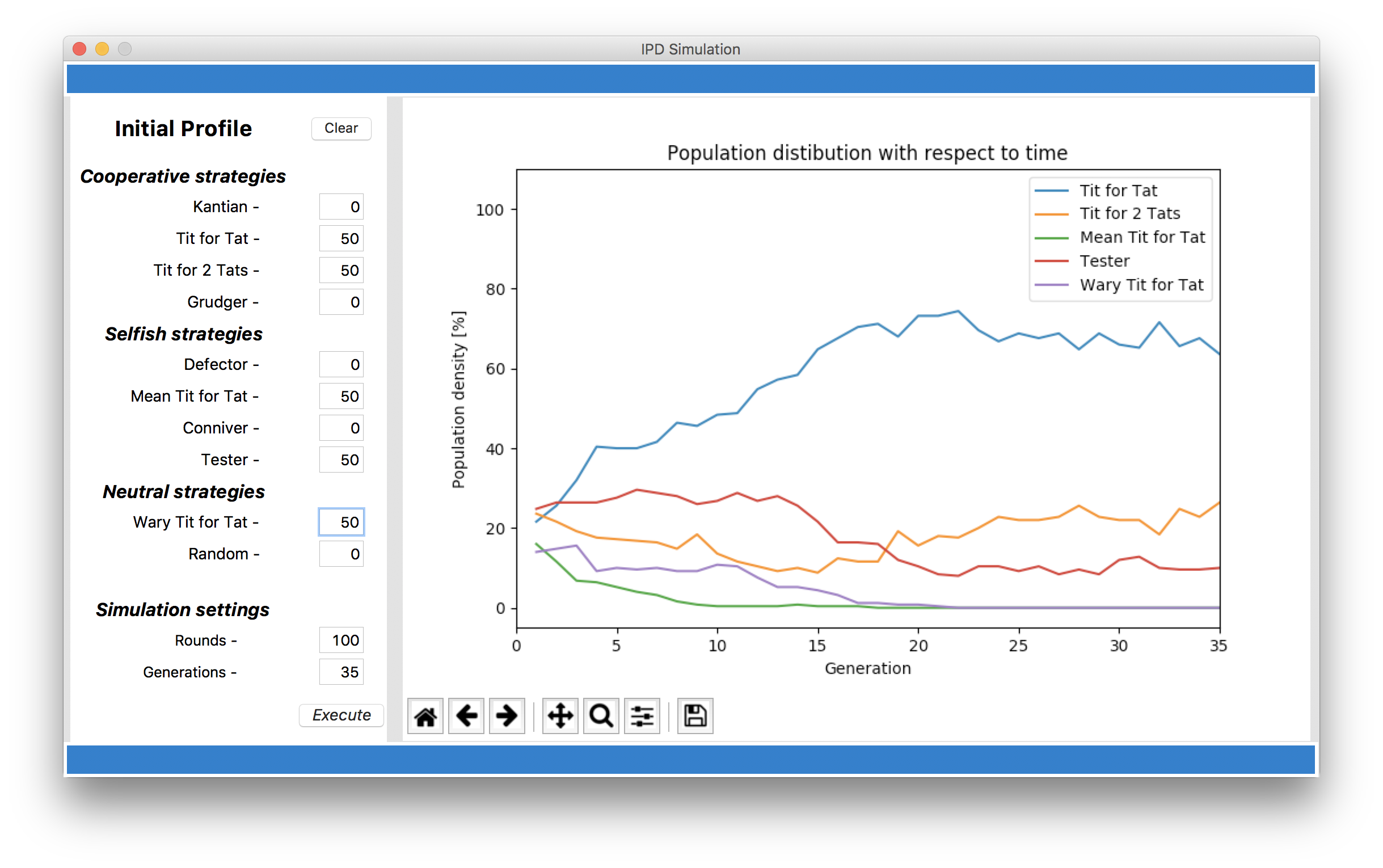Open the Configure subplots tool
This screenshot has width=1383, height=868.
[x=642, y=716]
